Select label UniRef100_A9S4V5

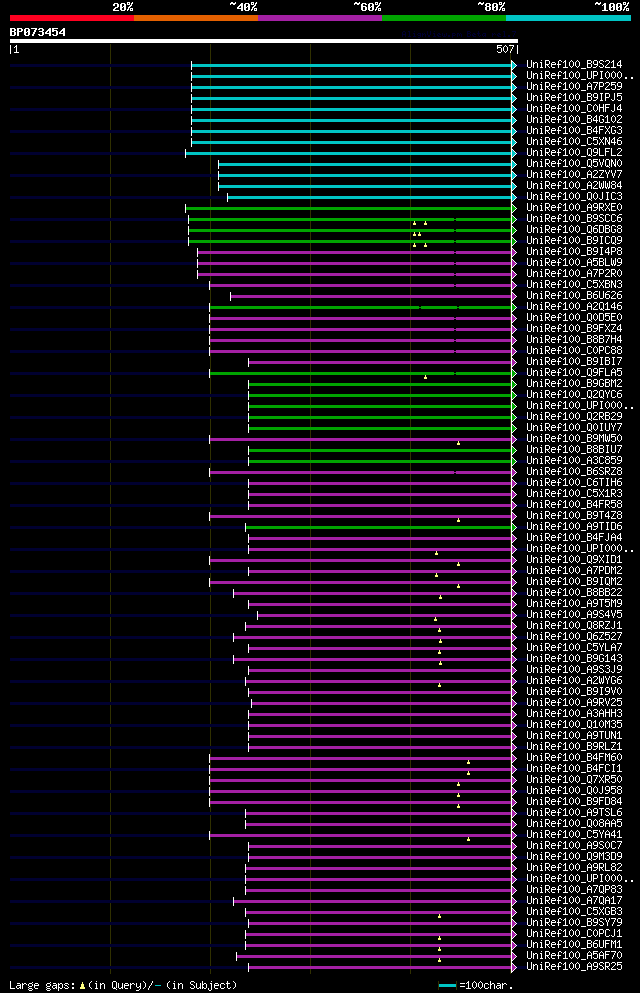(x=574, y=614)
